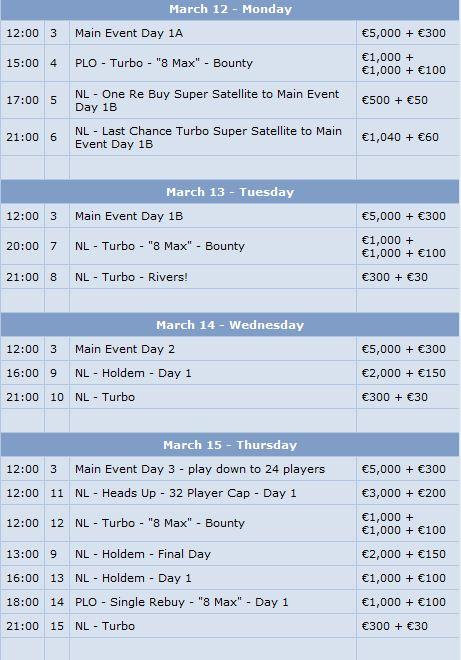This screenshot has height=660, width=461.
Task: Click the March 14 - Wednesday header
Action: pyautogui.click(x=230, y=325)
